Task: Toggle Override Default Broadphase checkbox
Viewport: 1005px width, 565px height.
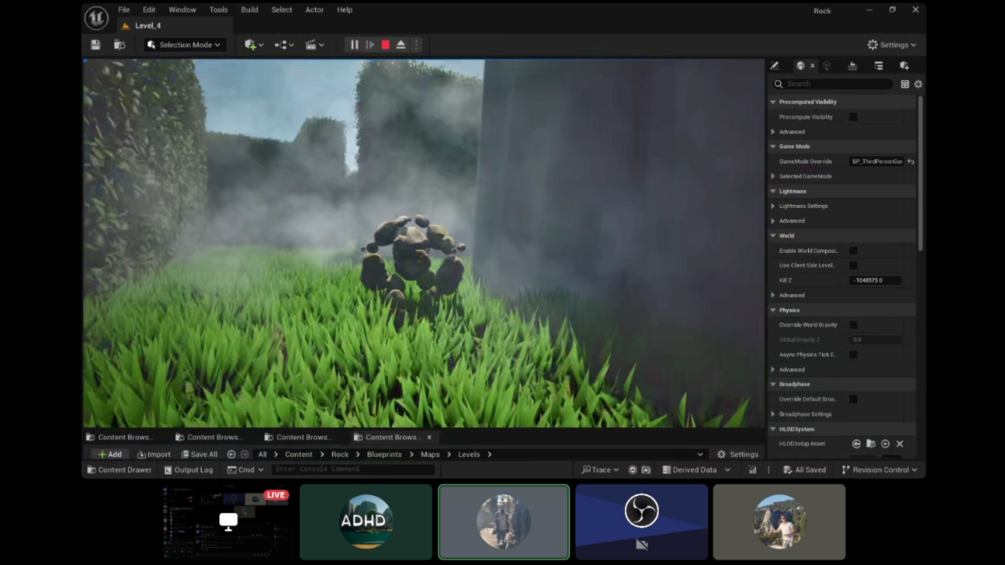Action: [x=853, y=399]
